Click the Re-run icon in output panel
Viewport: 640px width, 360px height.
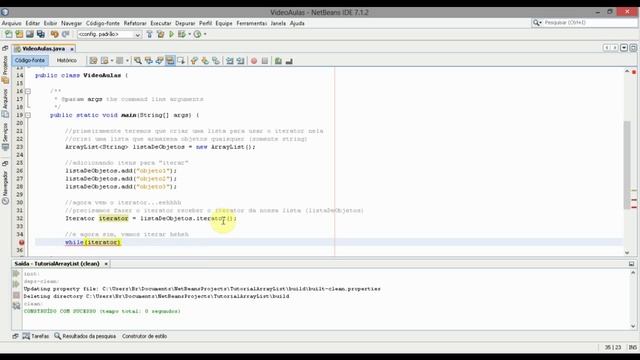click(x=16, y=274)
